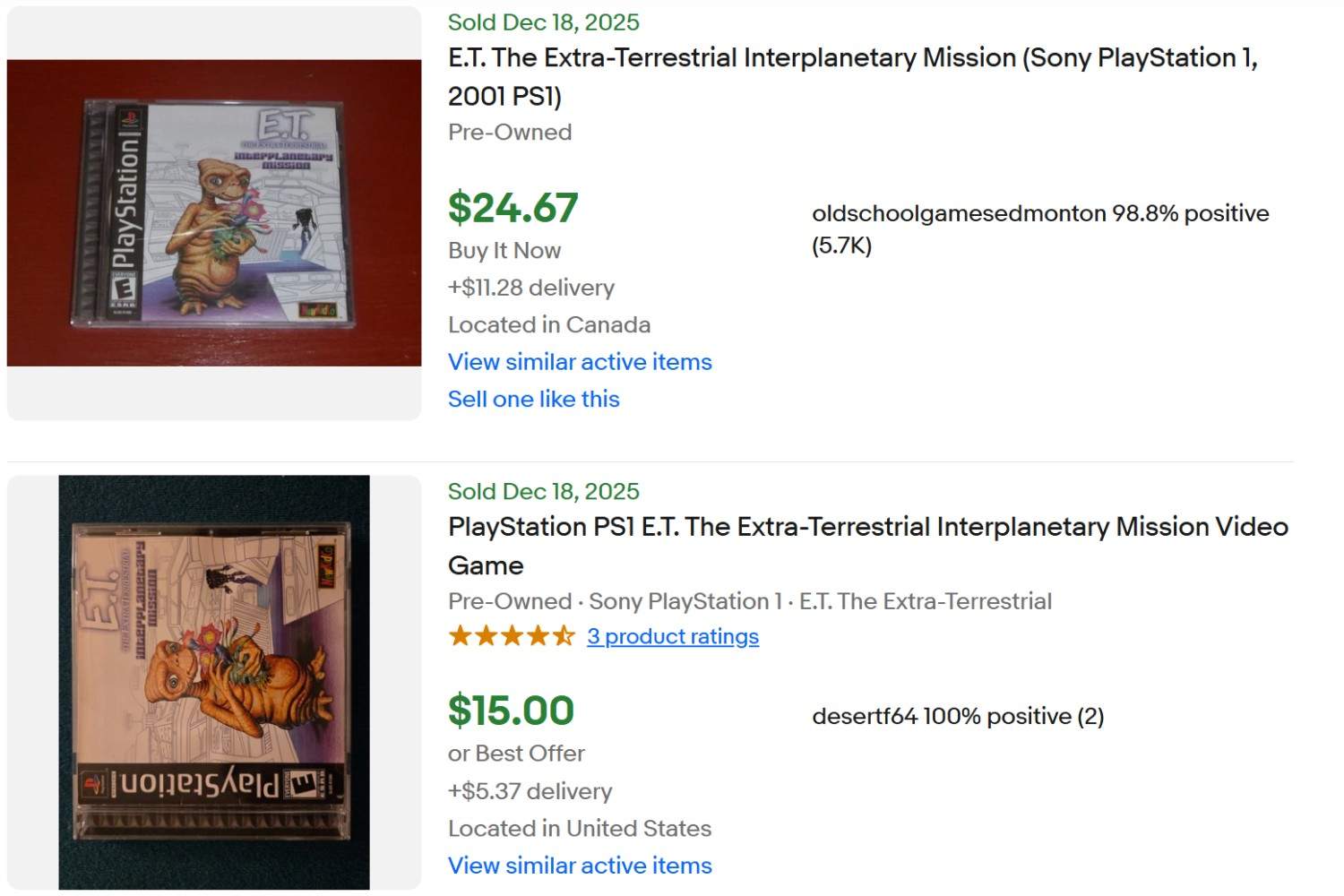Click the $15.00 or Best Offer price
The width and height of the screenshot is (1344, 896).
(509, 710)
